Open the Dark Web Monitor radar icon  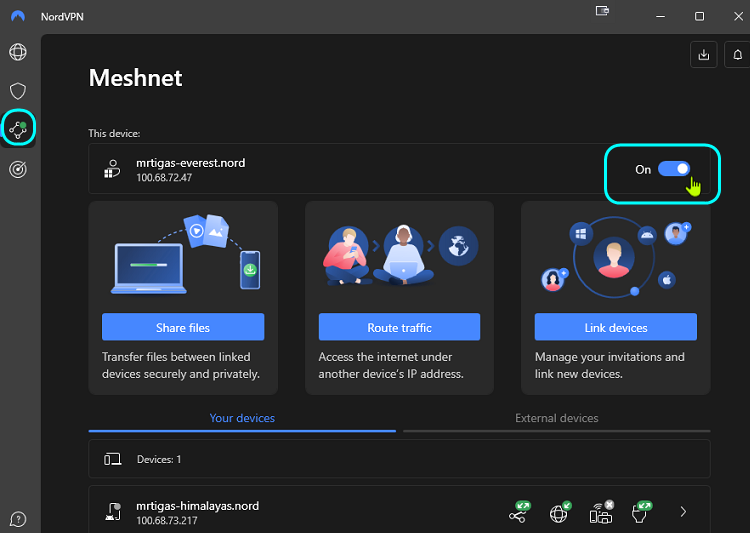(x=18, y=169)
